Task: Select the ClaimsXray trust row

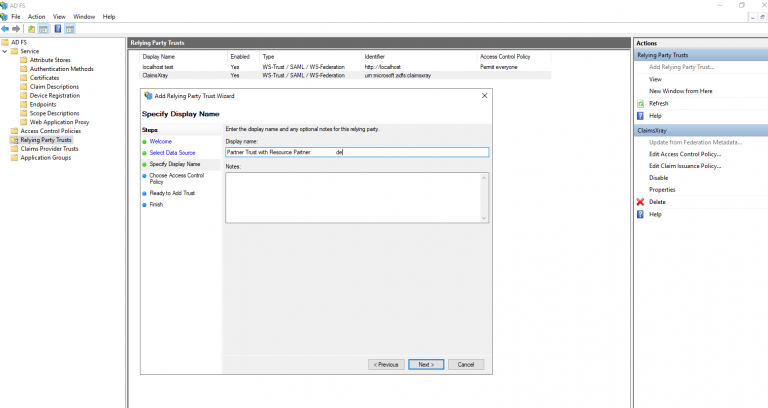Action: tap(345, 75)
